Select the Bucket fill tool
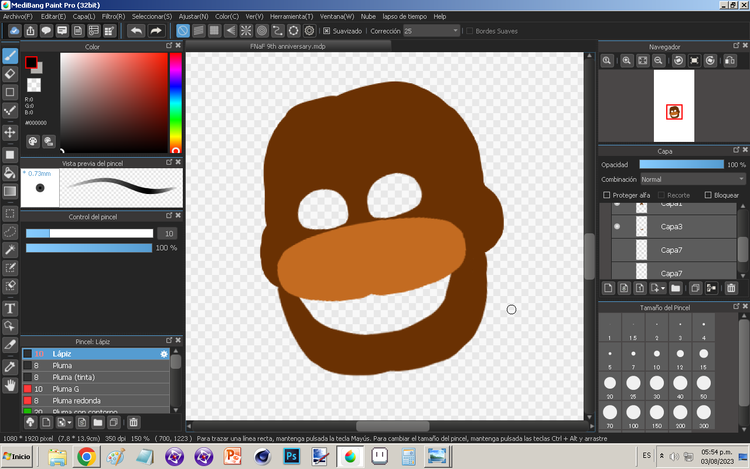The width and height of the screenshot is (750, 469). (x=10, y=173)
